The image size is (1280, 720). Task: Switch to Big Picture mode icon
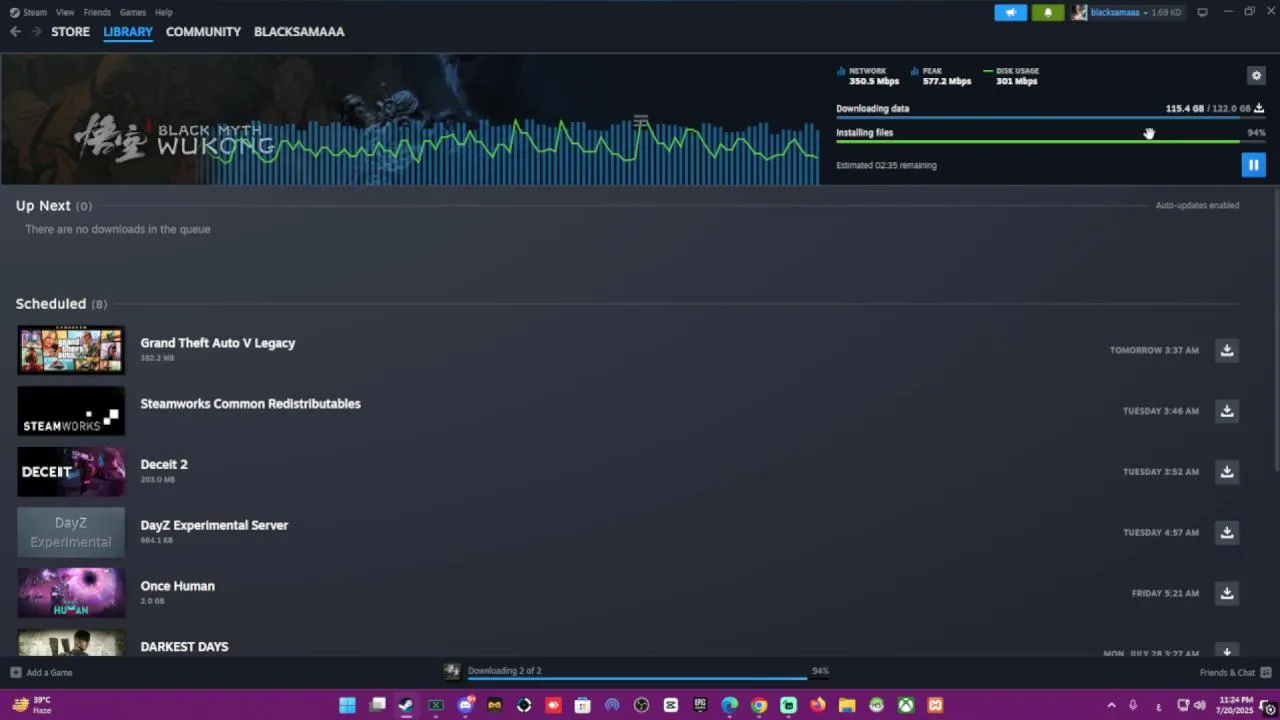[1202, 12]
